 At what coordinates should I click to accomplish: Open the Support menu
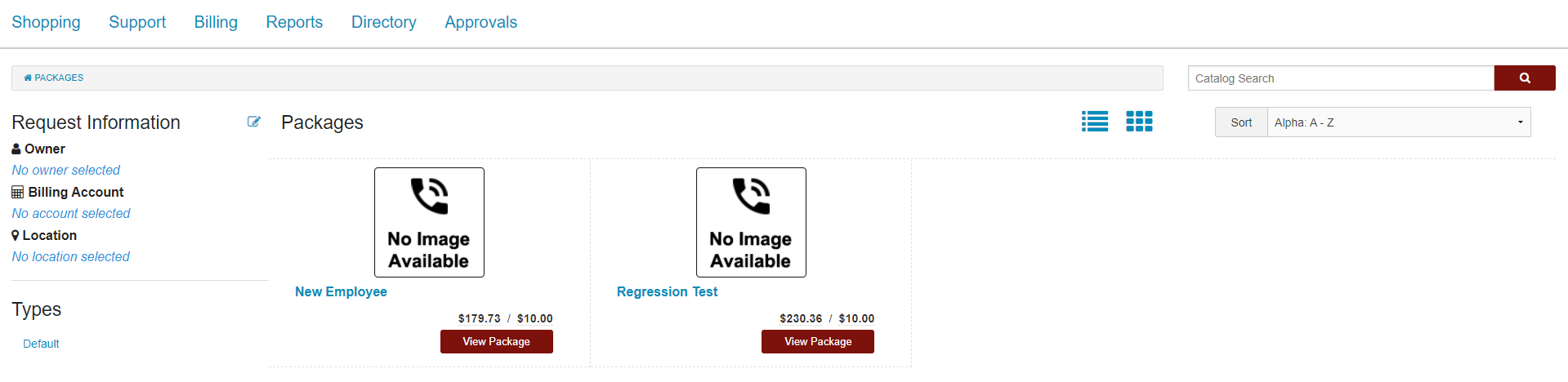[x=137, y=22]
